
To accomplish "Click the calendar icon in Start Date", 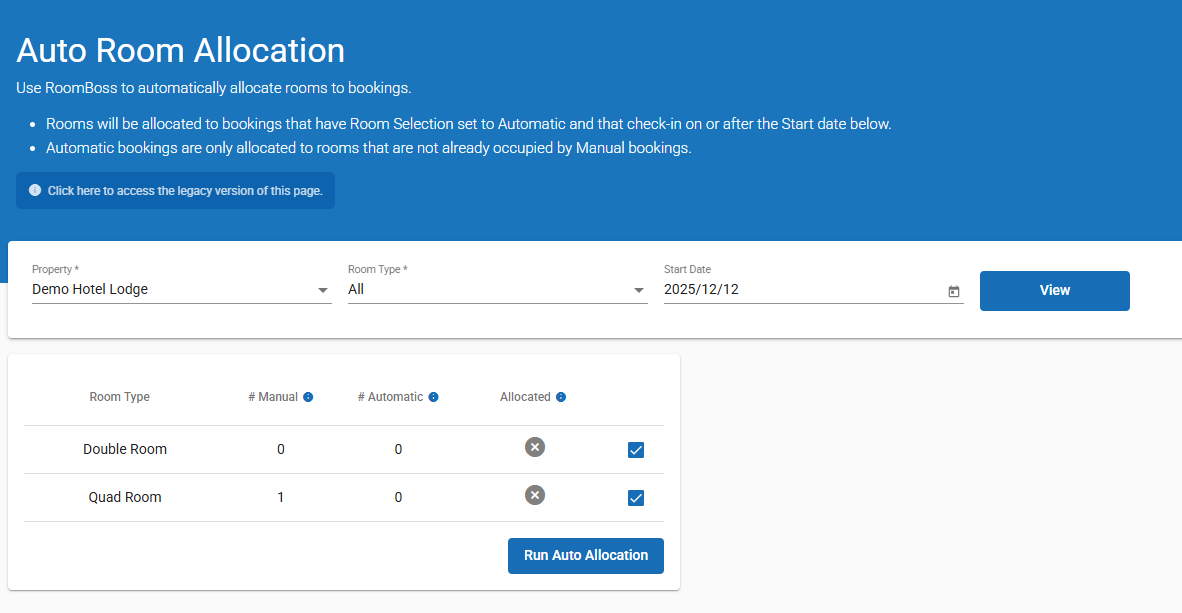I will [953, 291].
